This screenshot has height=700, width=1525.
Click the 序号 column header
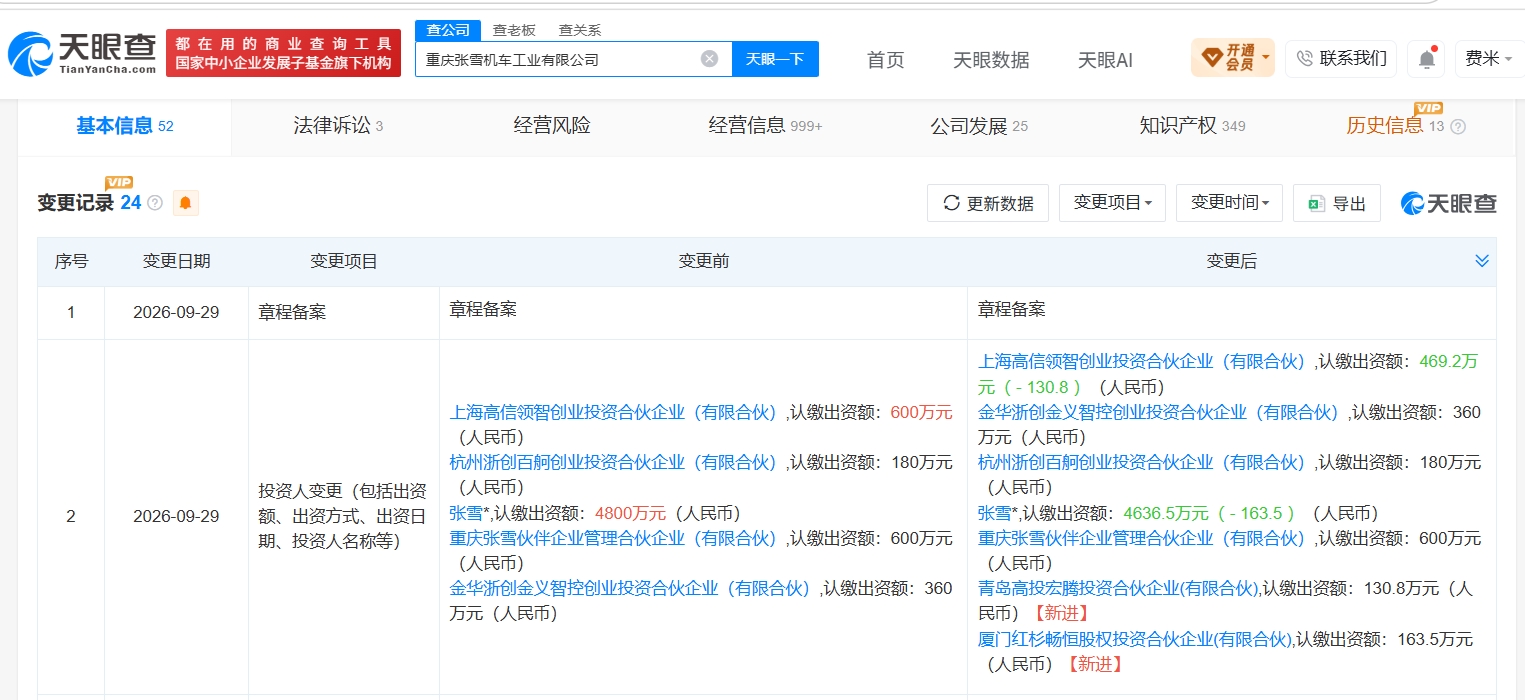(x=71, y=261)
